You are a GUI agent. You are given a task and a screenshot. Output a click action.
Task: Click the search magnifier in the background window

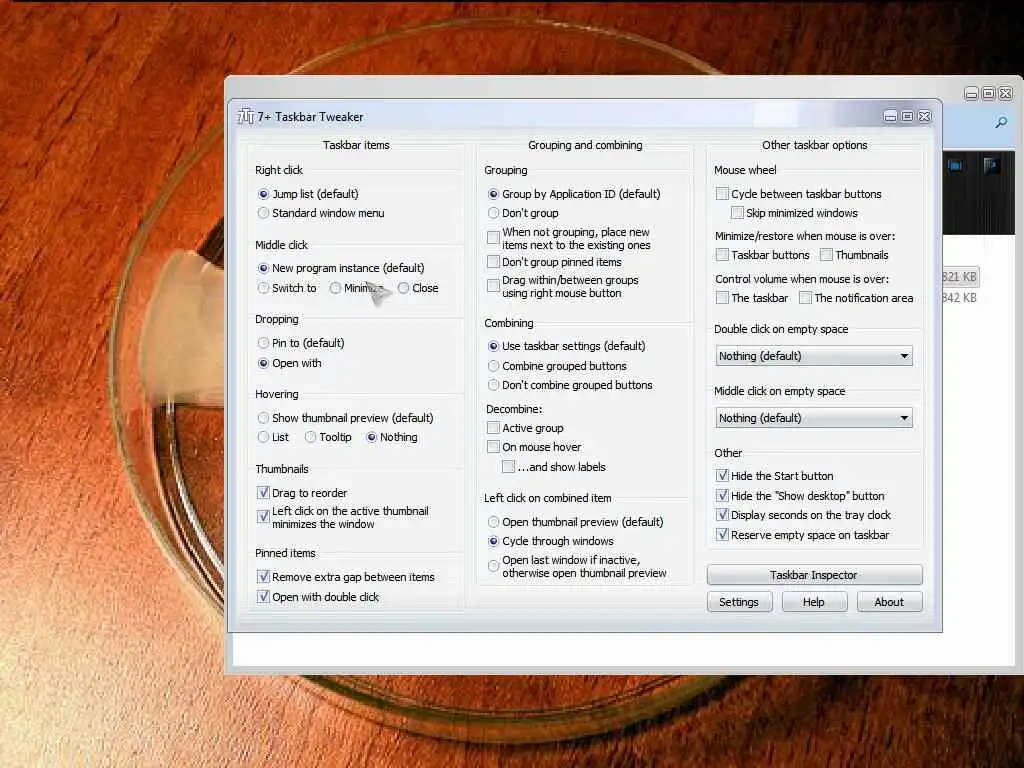click(x=1001, y=122)
